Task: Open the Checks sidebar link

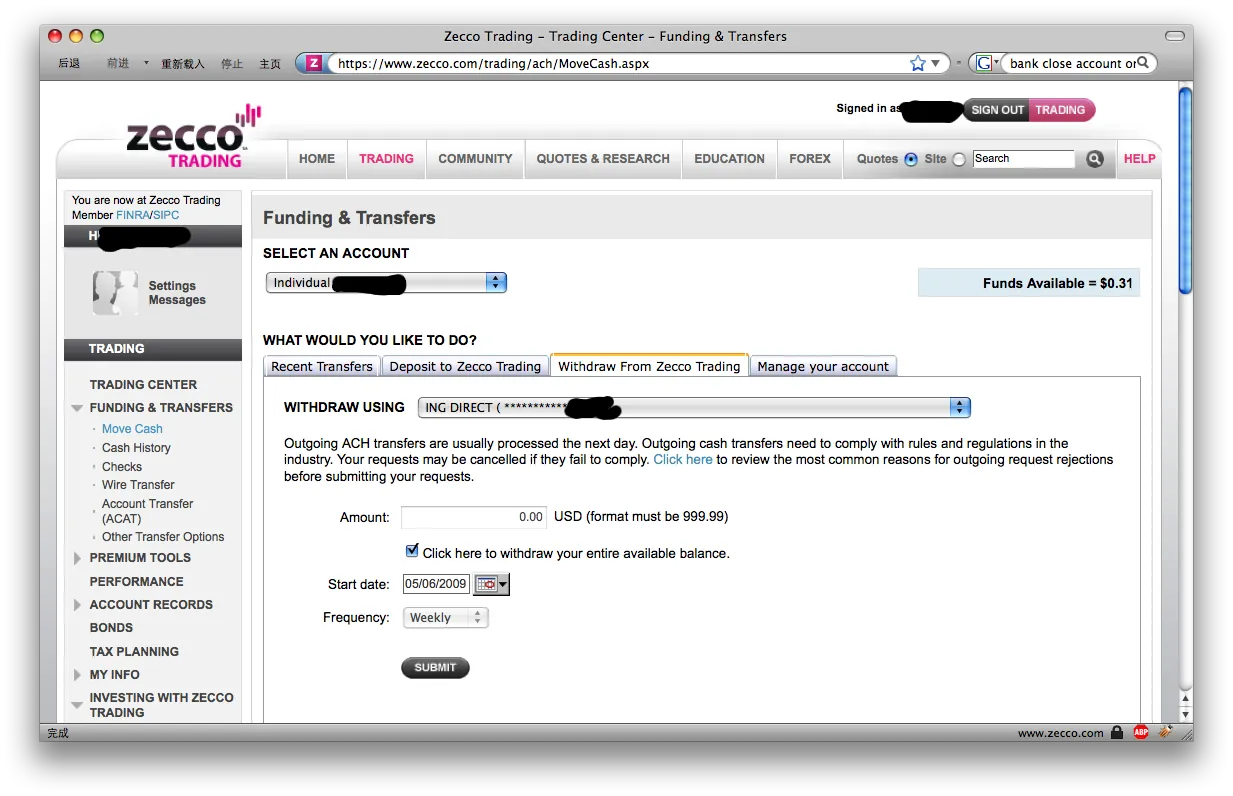Action: click(122, 467)
